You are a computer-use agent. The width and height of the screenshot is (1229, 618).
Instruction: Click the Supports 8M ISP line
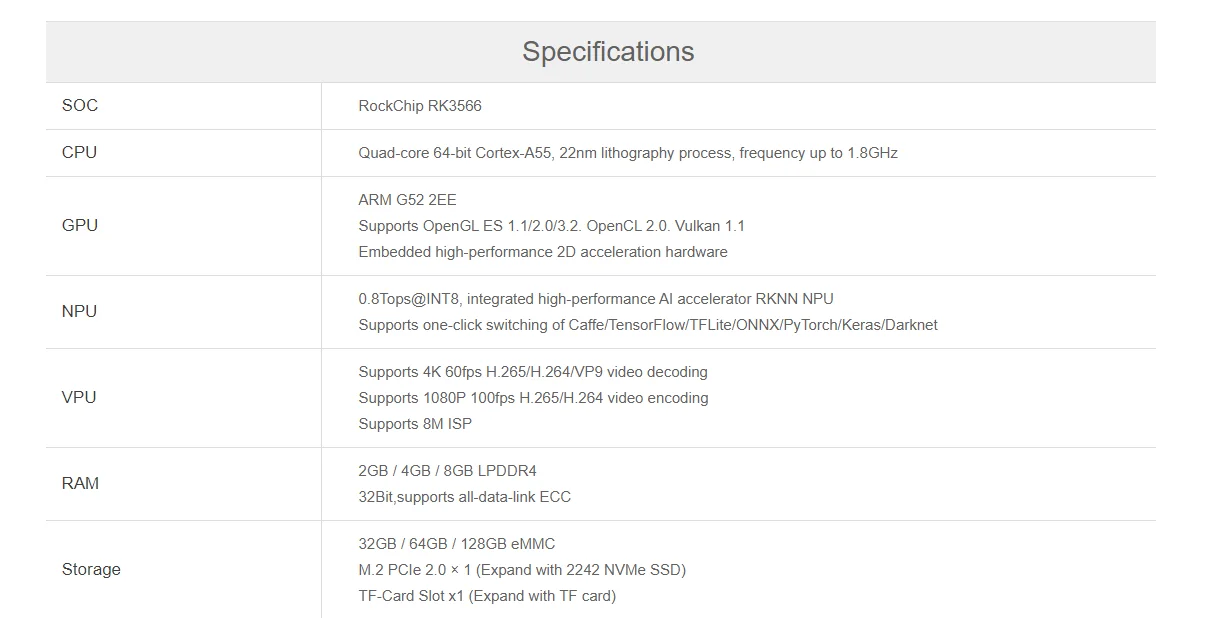pyautogui.click(x=415, y=424)
